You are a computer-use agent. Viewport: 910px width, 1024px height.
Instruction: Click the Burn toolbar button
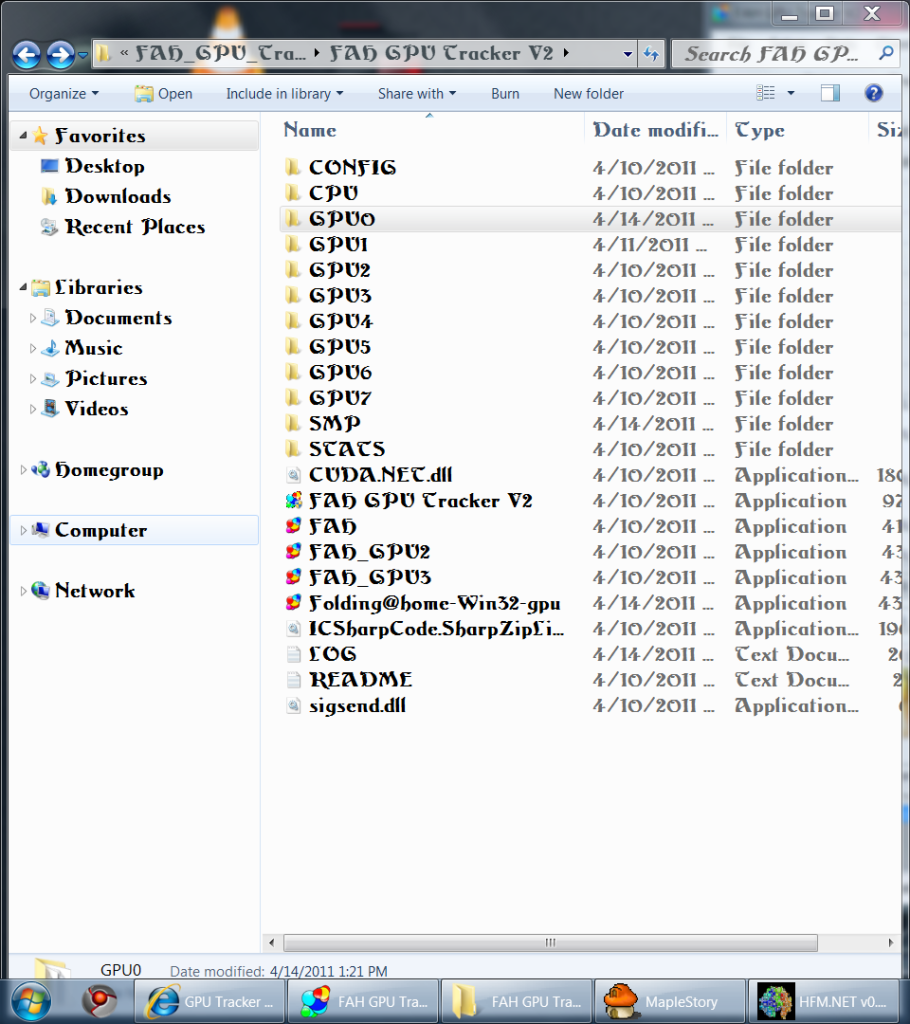505,94
